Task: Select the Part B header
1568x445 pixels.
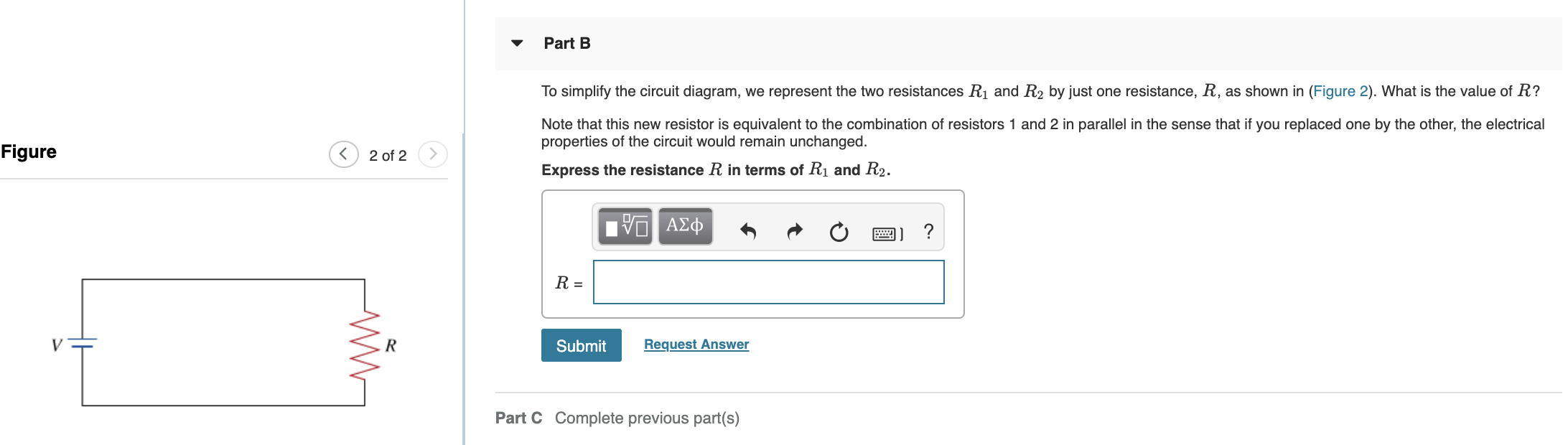Action: [x=566, y=43]
